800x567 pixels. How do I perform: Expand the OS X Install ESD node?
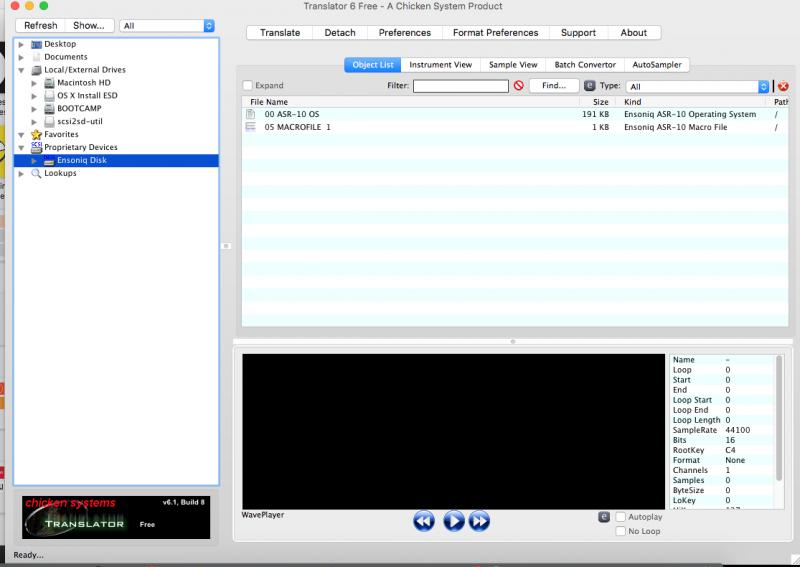(34, 95)
